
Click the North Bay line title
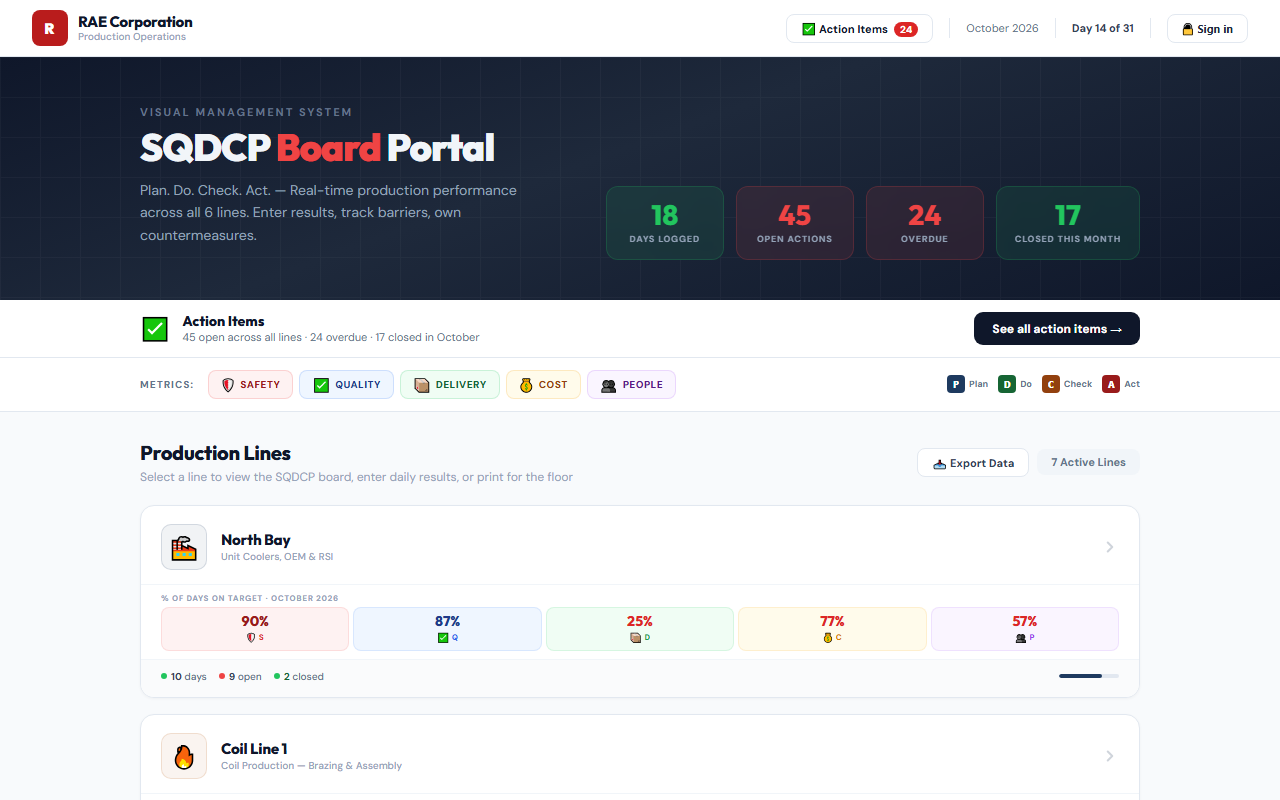[256, 540]
